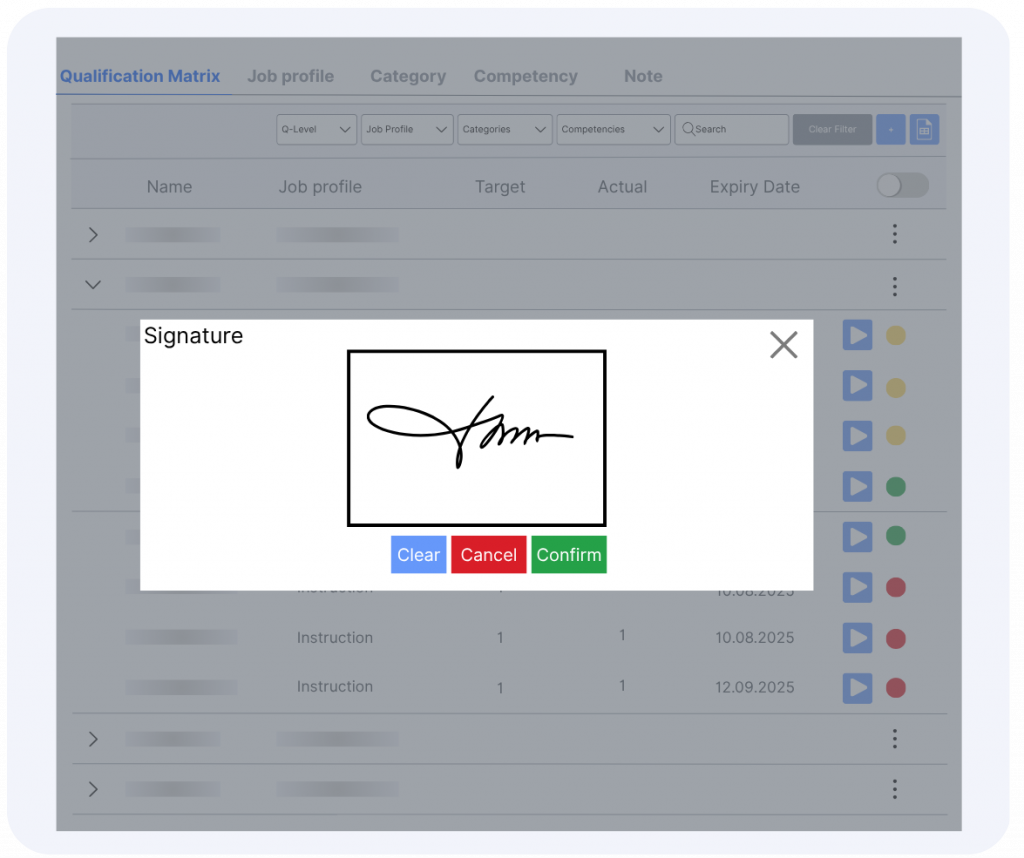Open the Q-Level filter dropdown

coord(316,129)
